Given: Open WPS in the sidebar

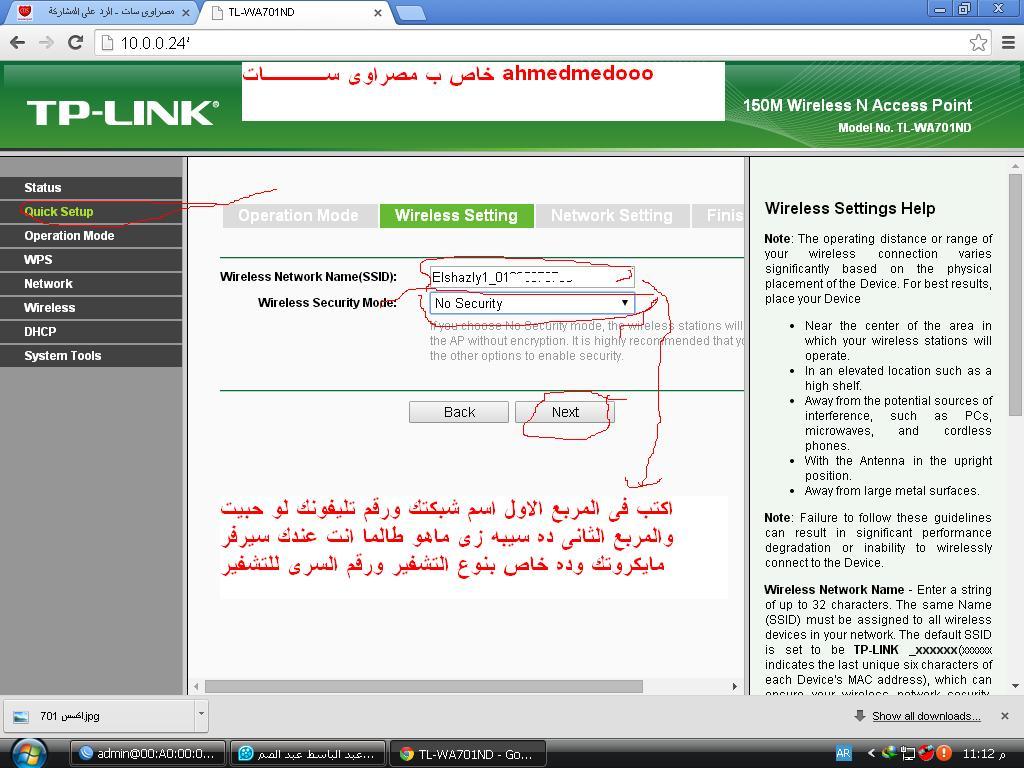Looking at the screenshot, I should [x=91, y=260].
